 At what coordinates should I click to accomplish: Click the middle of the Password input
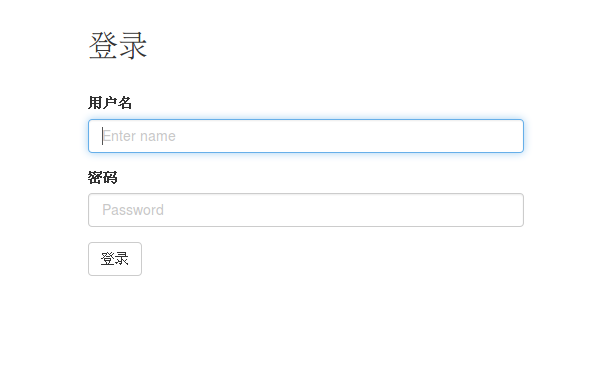click(306, 210)
